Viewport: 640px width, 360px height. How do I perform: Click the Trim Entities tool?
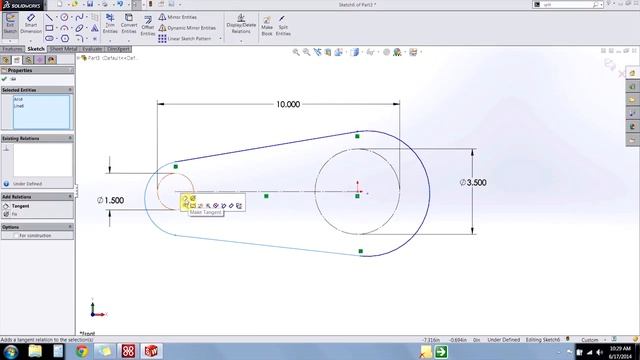coord(110,24)
